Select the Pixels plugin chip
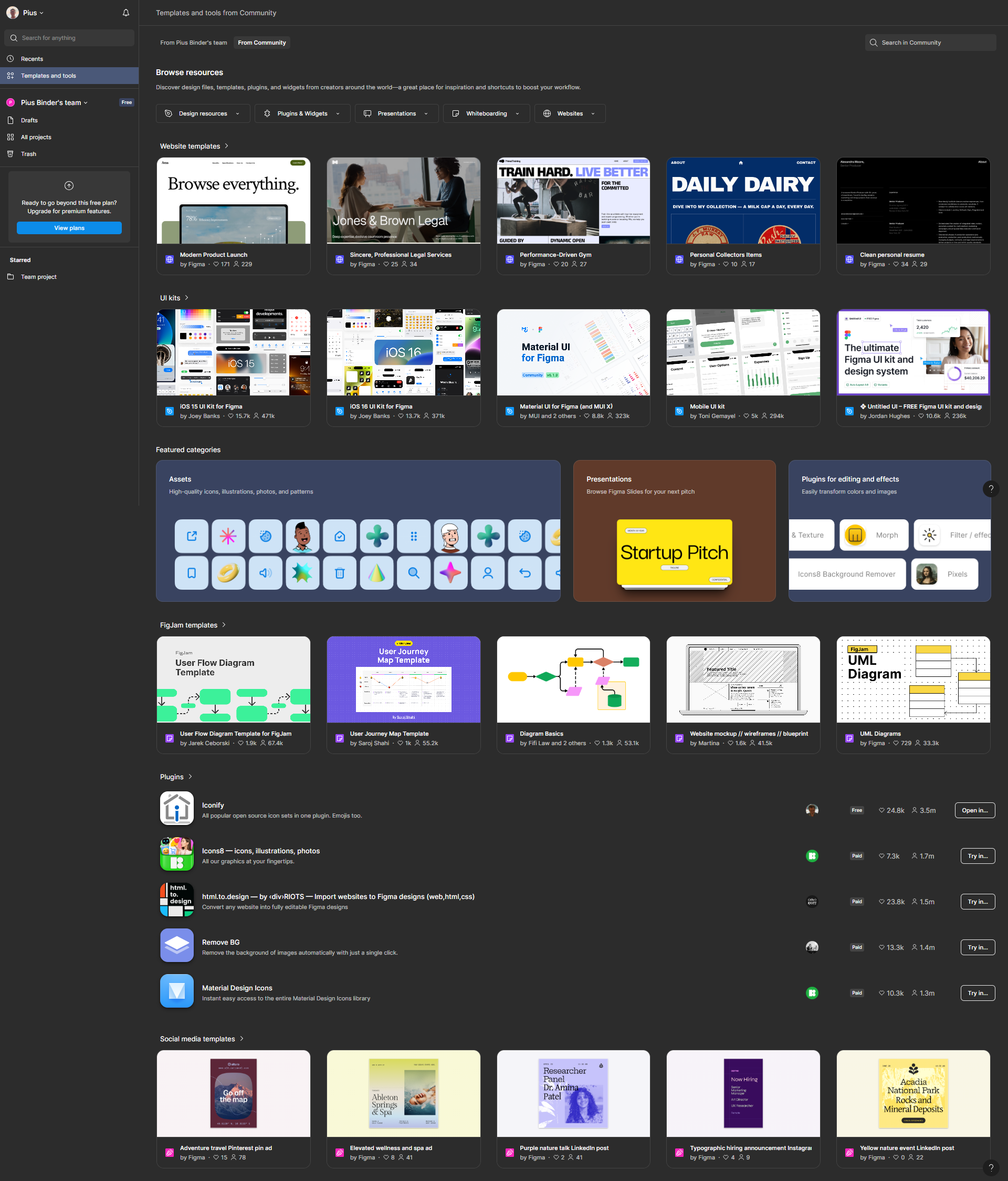The height and width of the screenshot is (1181, 1008). pos(944,574)
